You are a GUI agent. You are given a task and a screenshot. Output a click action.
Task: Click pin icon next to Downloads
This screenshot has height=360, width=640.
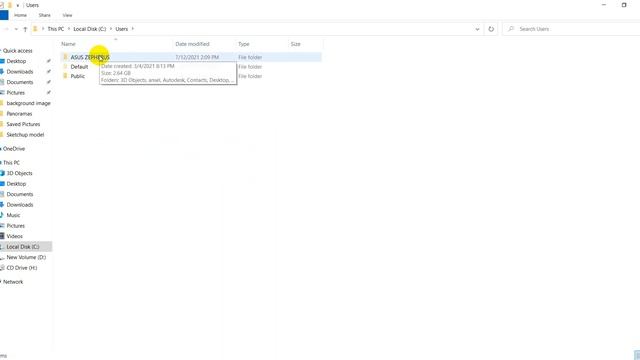pos(49,71)
